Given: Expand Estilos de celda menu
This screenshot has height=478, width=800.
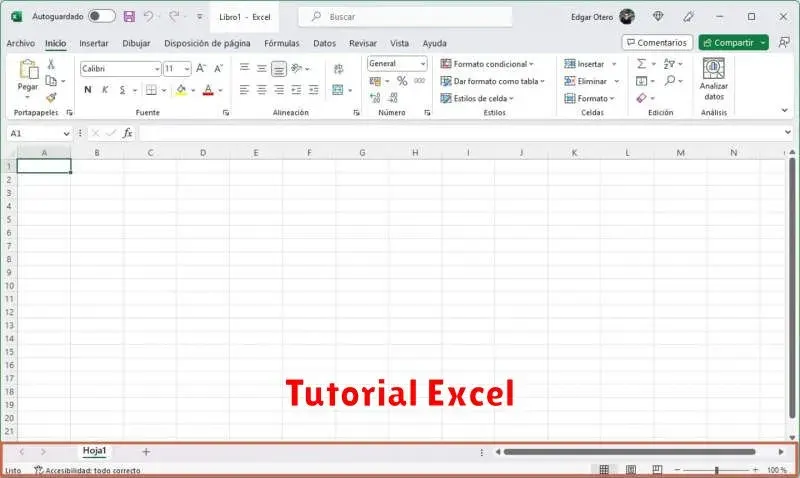Looking at the screenshot, I should tap(477, 98).
